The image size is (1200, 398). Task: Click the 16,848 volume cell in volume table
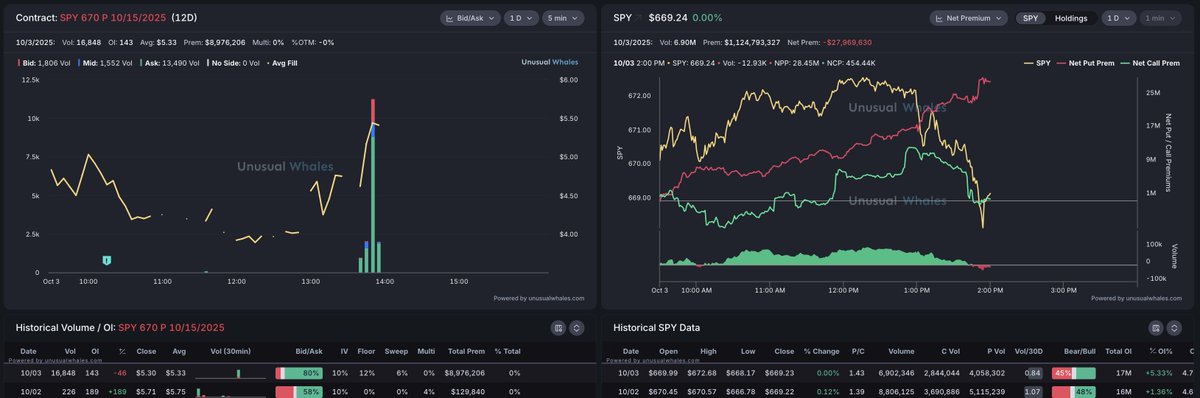62,372
